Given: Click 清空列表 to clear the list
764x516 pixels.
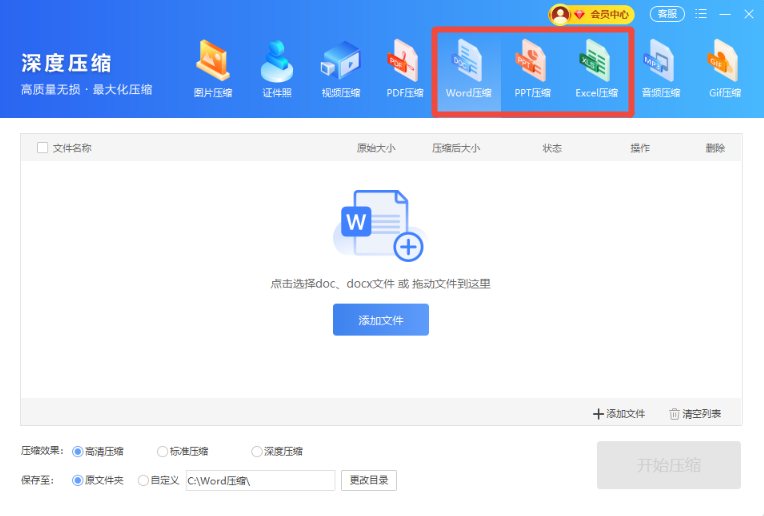Looking at the screenshot, I should point(695,414).
